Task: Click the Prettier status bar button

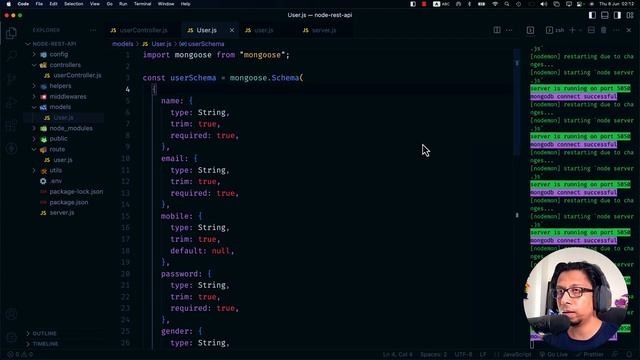Action: 589,355
